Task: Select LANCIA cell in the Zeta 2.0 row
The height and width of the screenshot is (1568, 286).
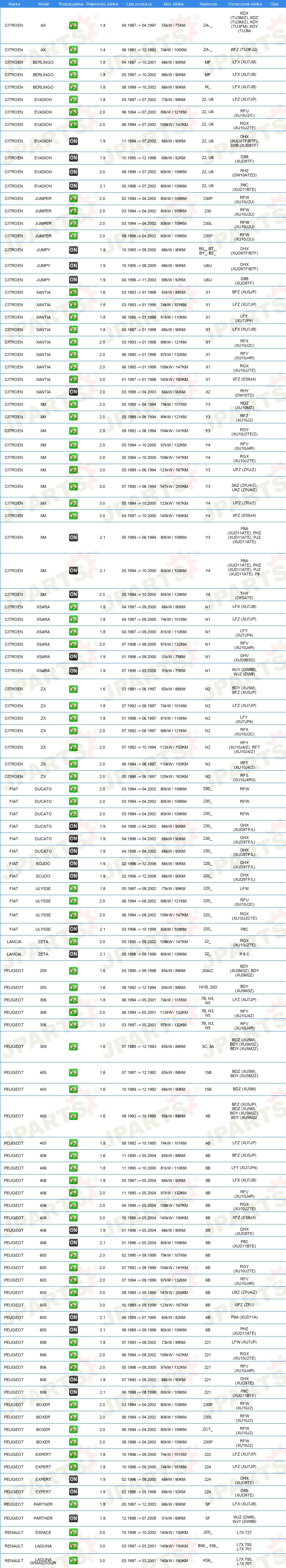Action: coord(14,942)
